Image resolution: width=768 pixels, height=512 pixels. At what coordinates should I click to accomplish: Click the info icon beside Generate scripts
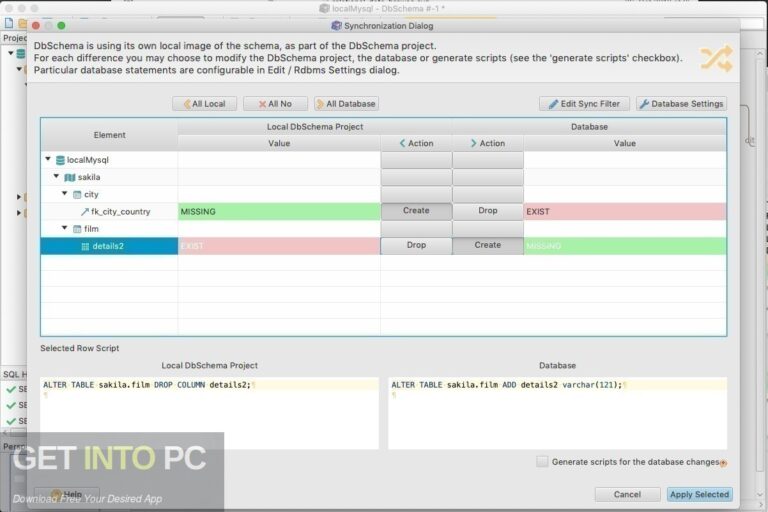pyautogui.click(x=723, y=463)
